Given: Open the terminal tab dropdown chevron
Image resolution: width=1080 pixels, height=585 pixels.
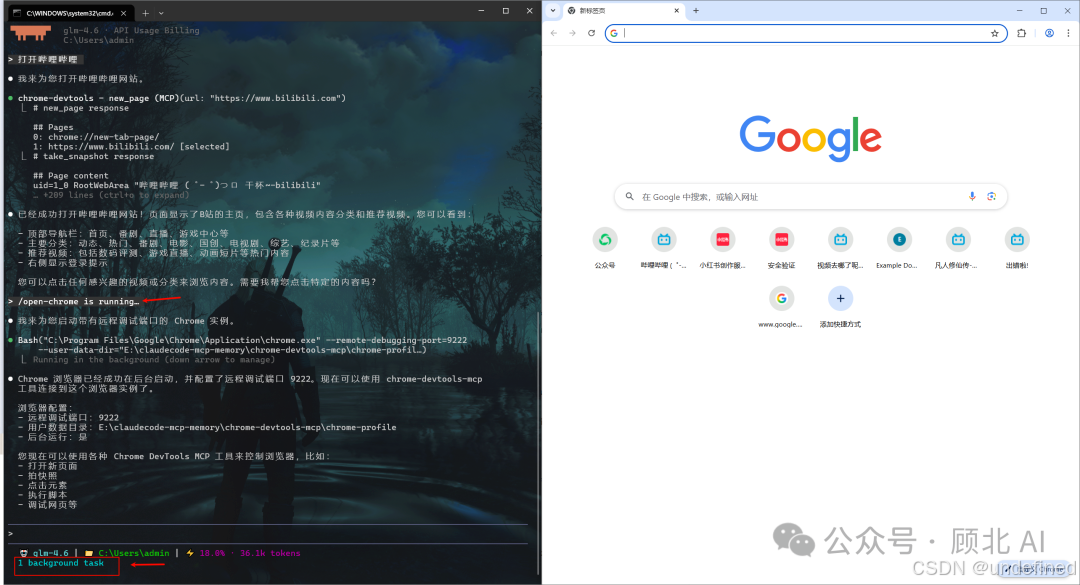Looking at the screenshot, I should [163, 13].
